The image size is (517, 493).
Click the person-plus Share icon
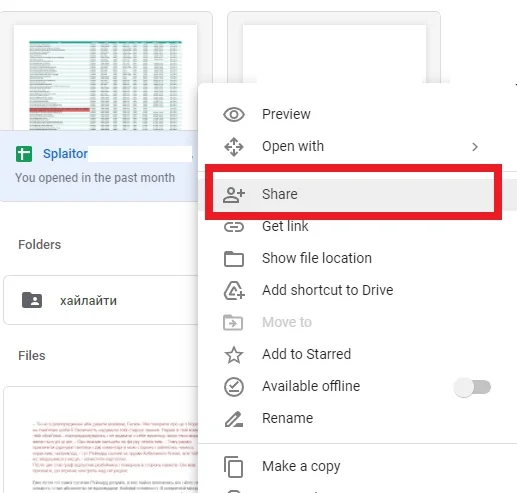pos(234,195)
